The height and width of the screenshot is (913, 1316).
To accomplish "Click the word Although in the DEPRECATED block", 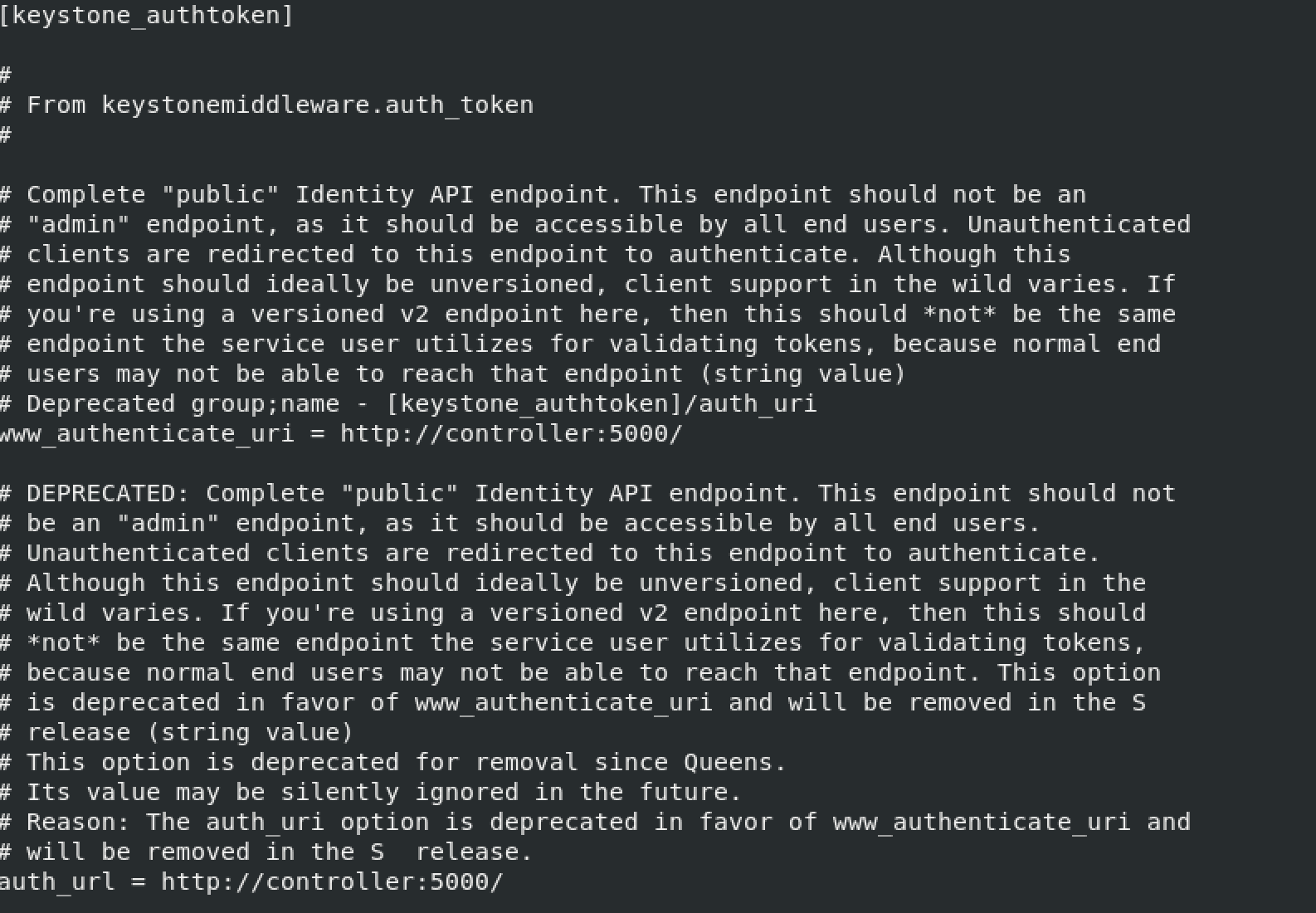I will (x=86, y=583).
